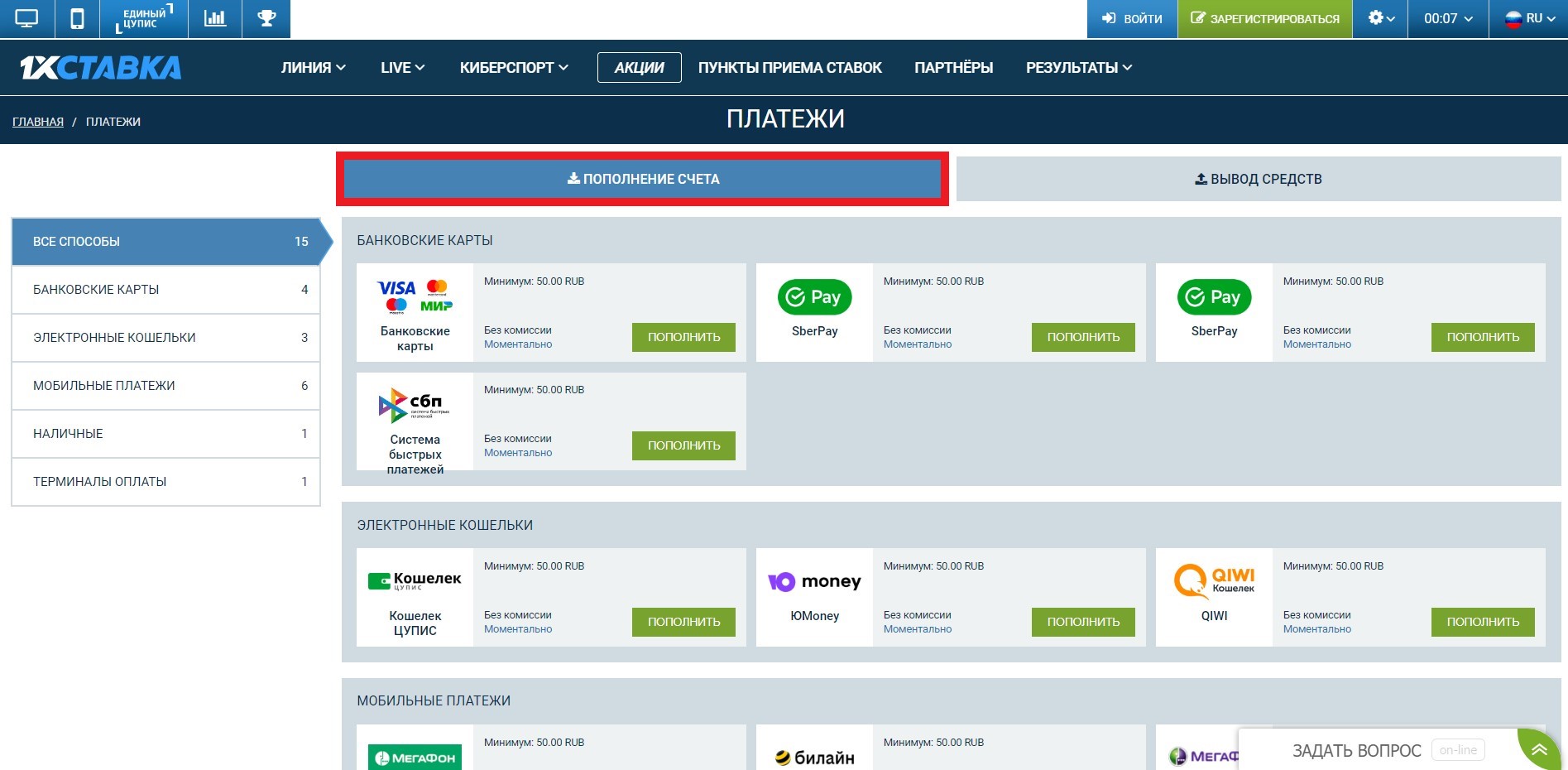Click the ЗАРЕГИСТРИРОВАТЬСЯ button
1568x770 pixels.
pos(1265,18)
